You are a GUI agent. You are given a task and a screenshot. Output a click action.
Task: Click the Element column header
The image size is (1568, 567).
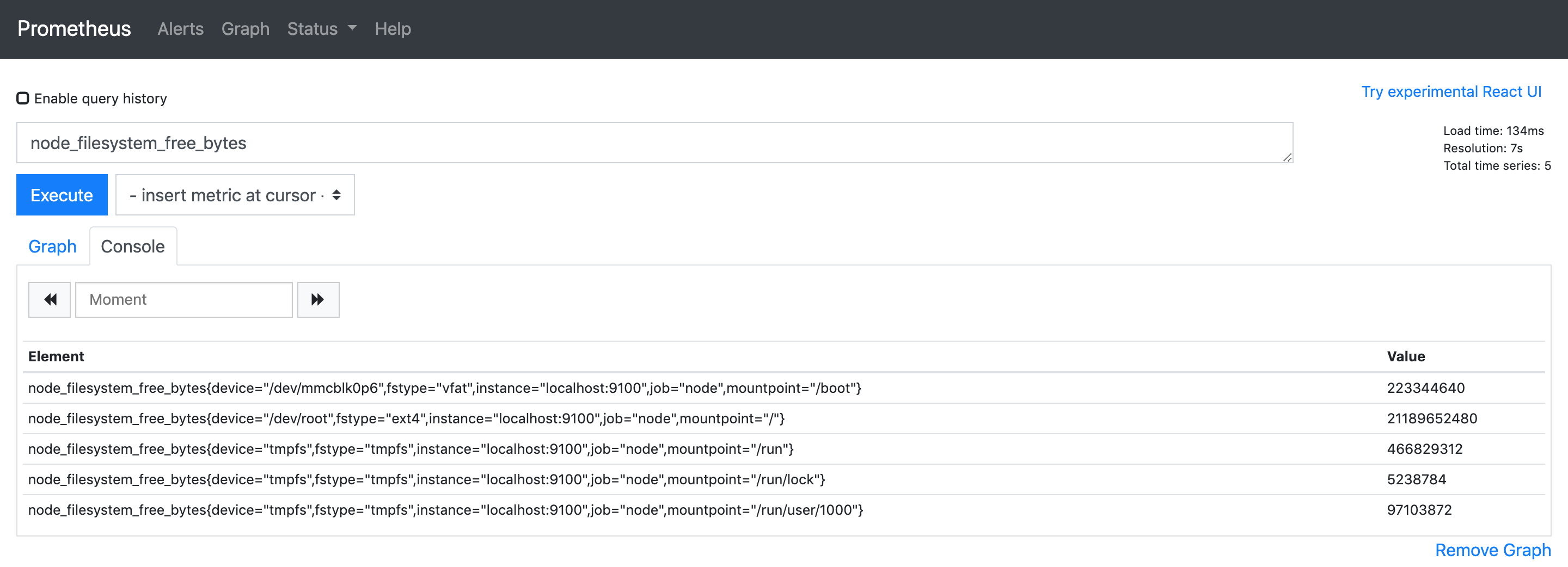click(x=56, y=356)
